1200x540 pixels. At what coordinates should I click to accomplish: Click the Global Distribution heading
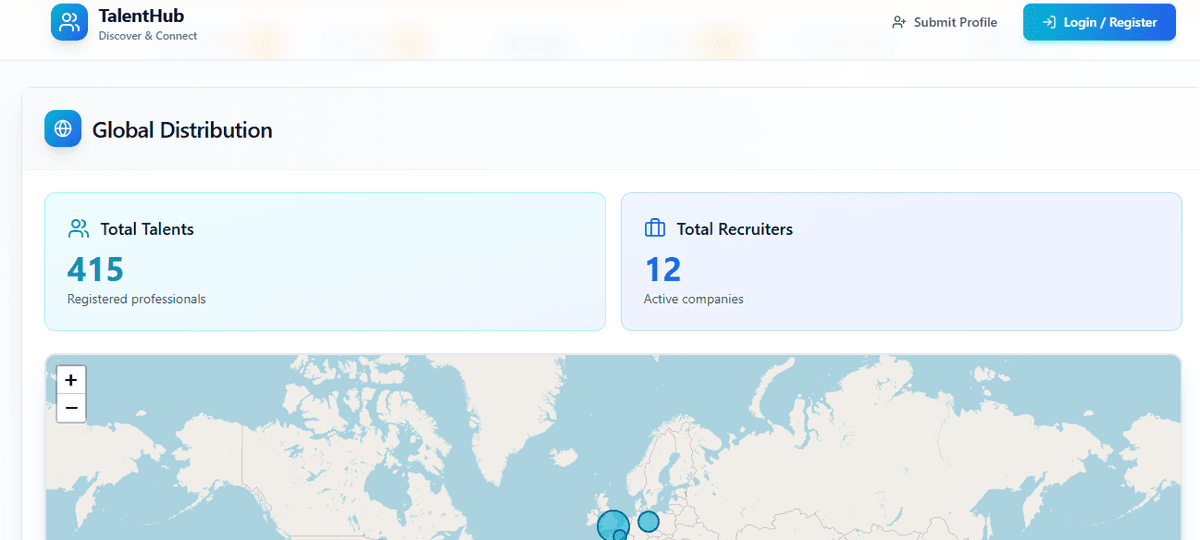pyautogui.click(x=182, y=130)
